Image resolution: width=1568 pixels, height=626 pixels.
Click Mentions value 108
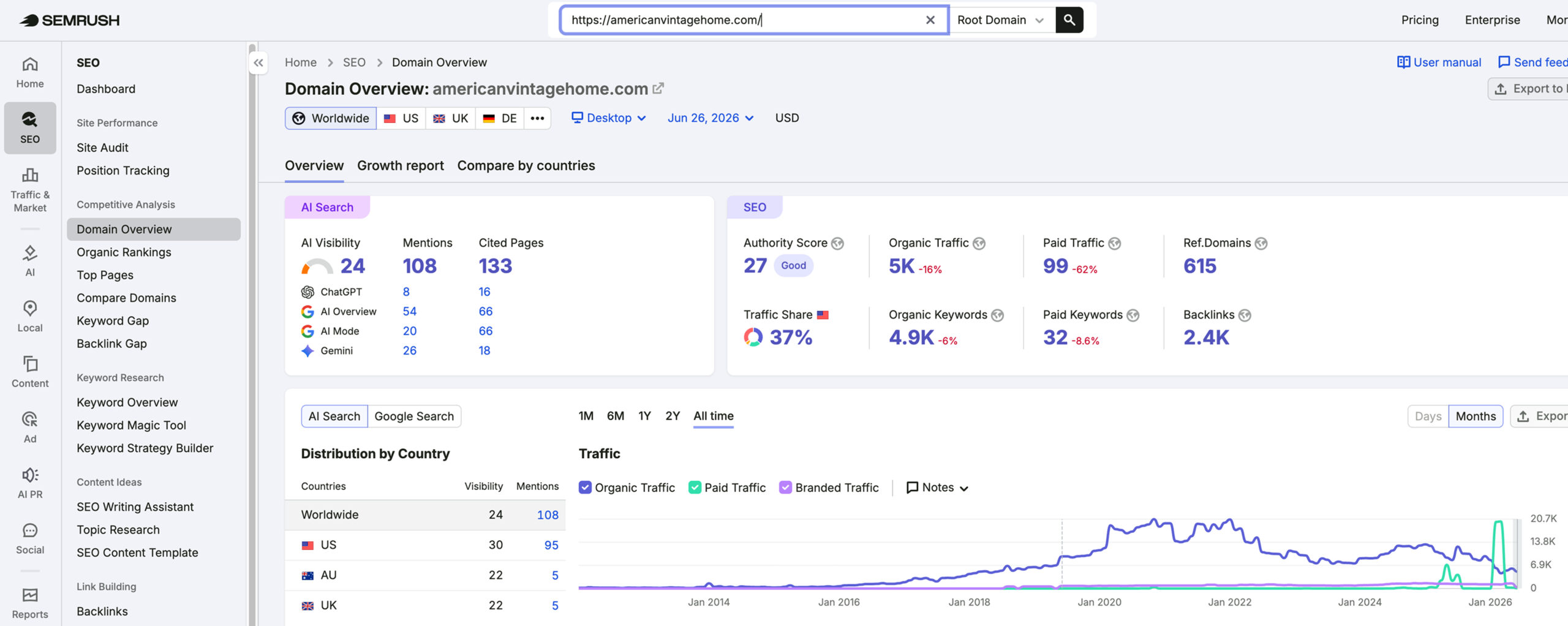(x=420, y=266)
